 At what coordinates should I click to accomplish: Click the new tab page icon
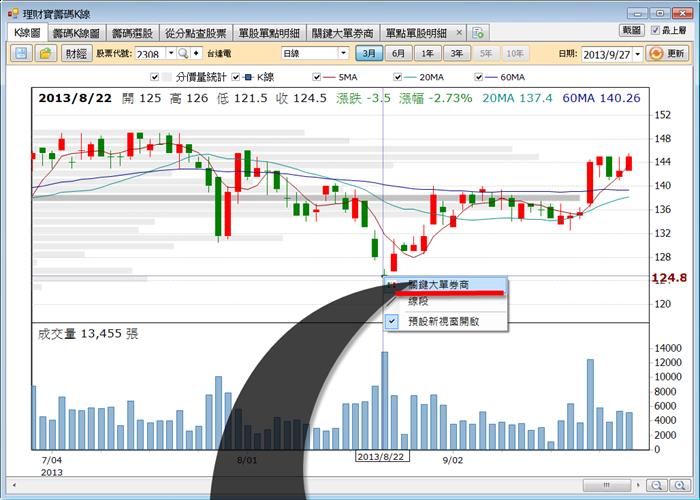pos(478,33)
